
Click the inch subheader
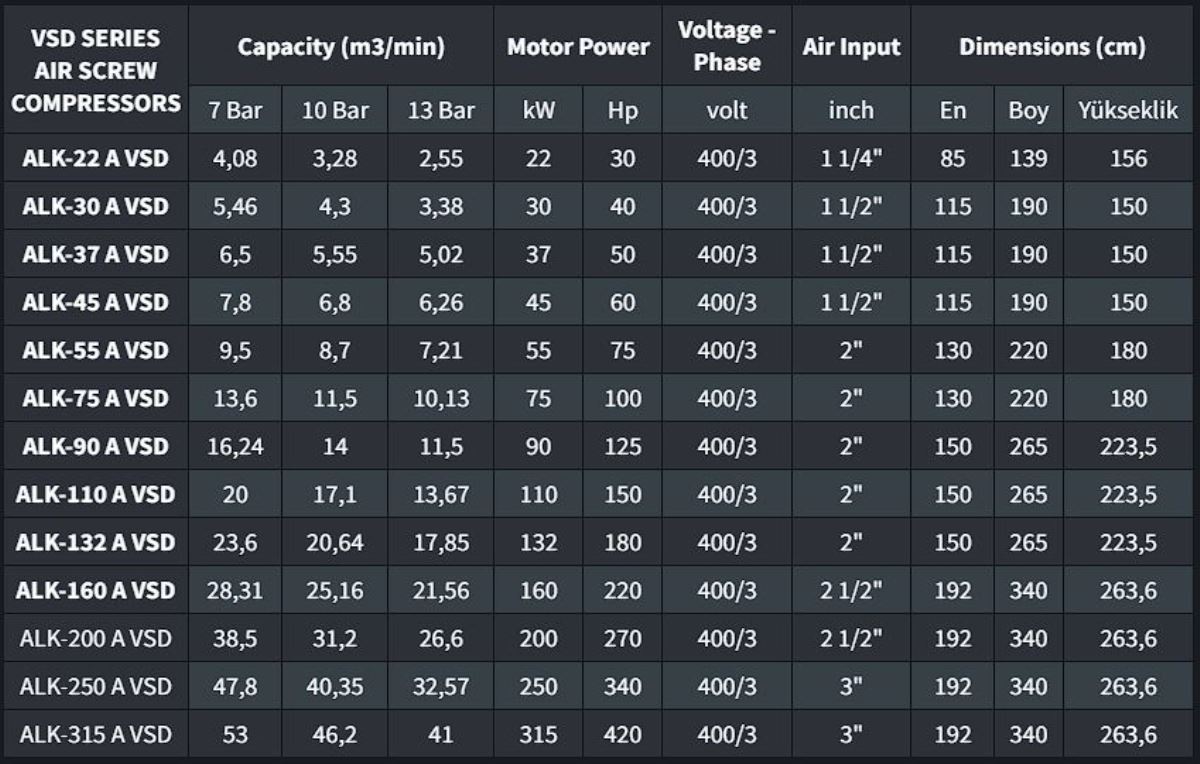pos(851,110)
